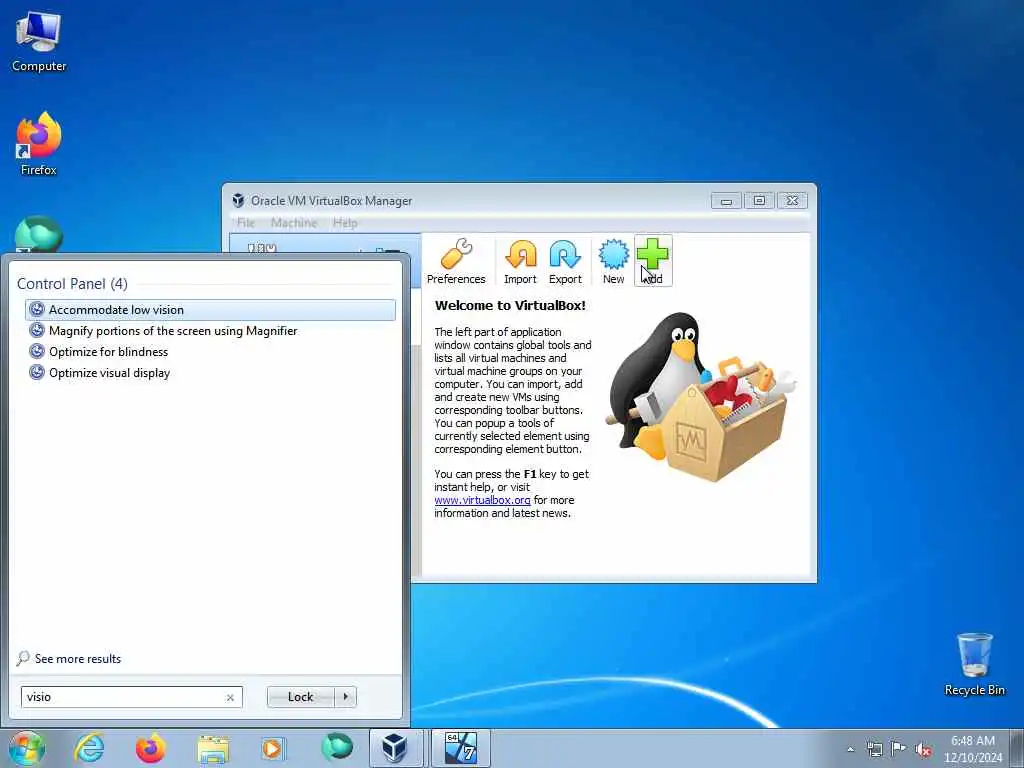
Task: Click the VirtualBox cube taskbar button
Action: coord(394,748)
